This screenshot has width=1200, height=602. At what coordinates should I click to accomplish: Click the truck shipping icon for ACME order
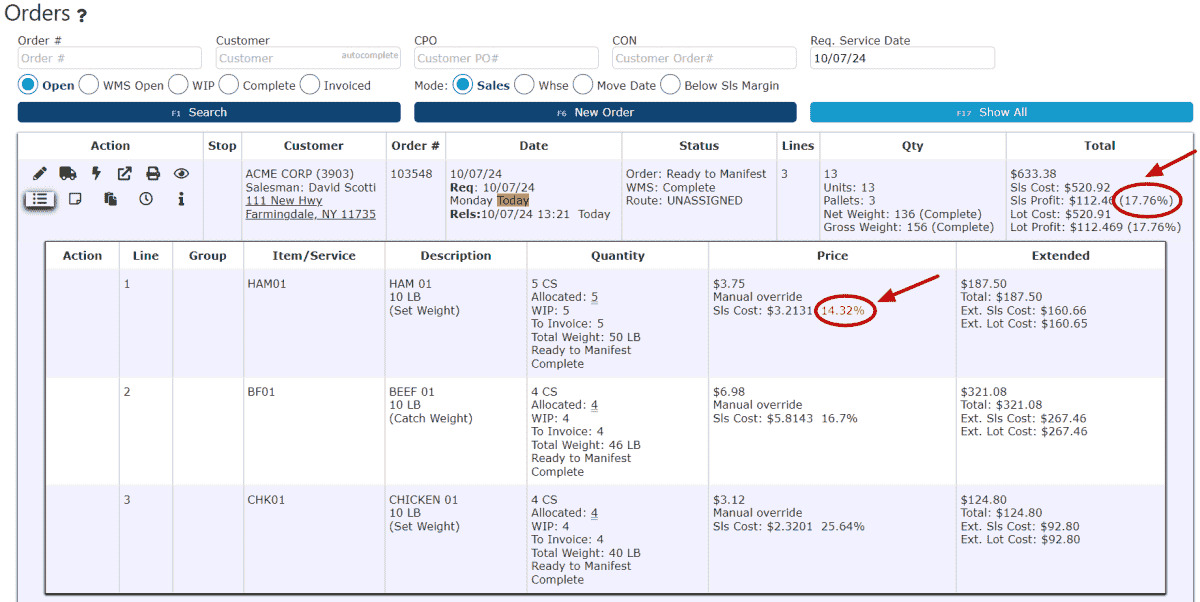(68, 174)
